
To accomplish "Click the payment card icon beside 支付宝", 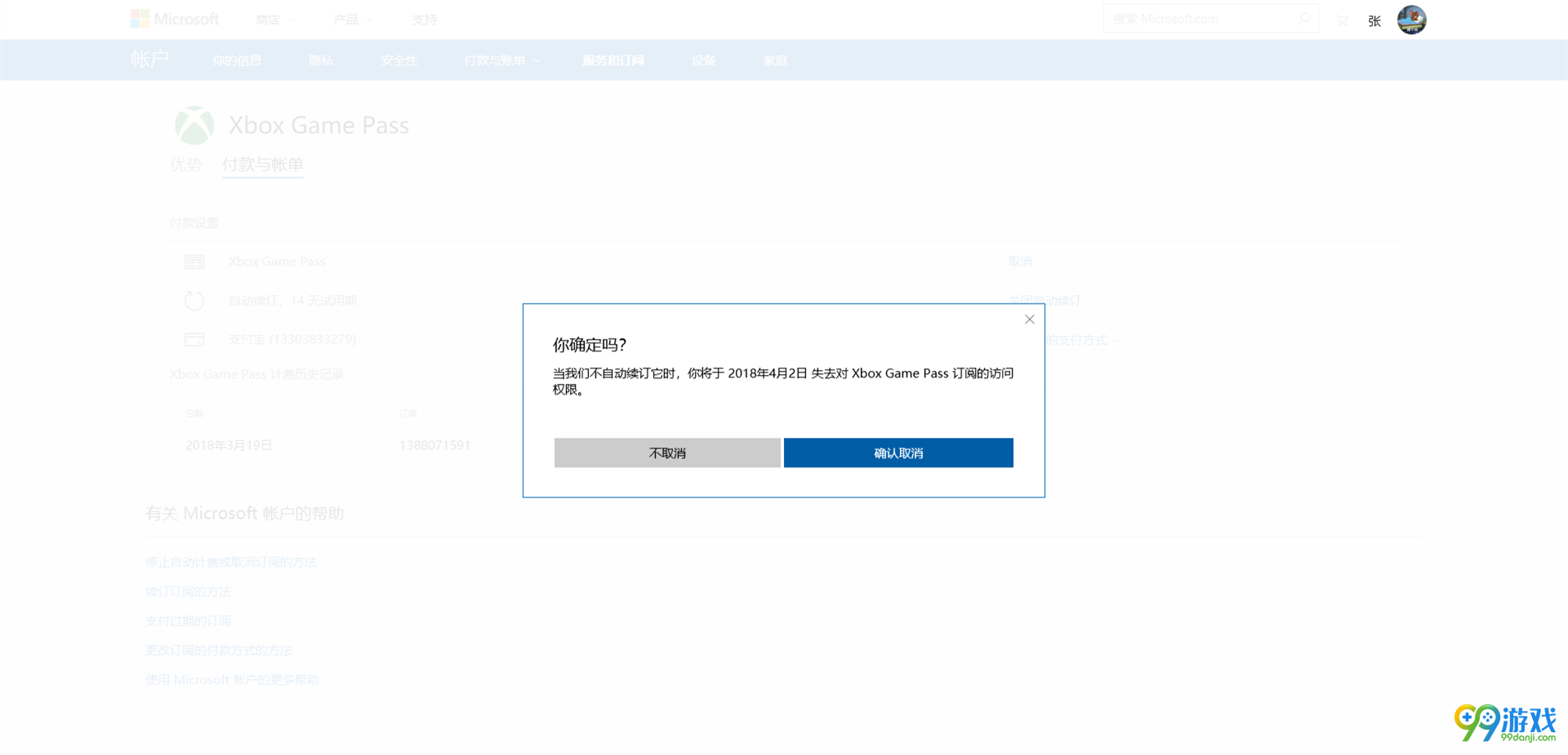I will (x=194, y=339).
